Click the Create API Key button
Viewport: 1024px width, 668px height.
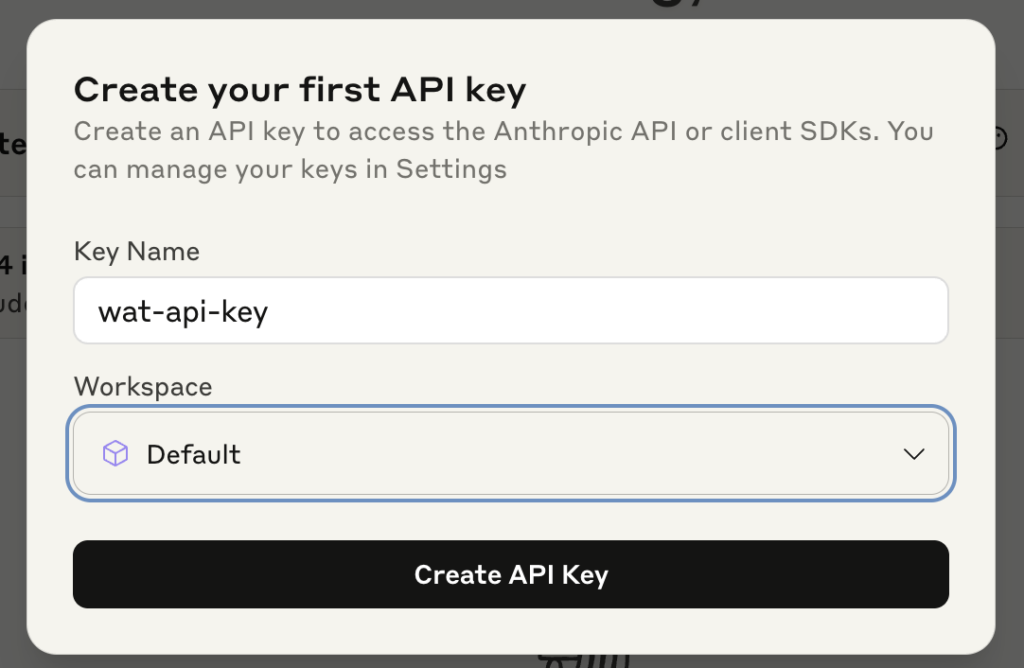(510, 574)
